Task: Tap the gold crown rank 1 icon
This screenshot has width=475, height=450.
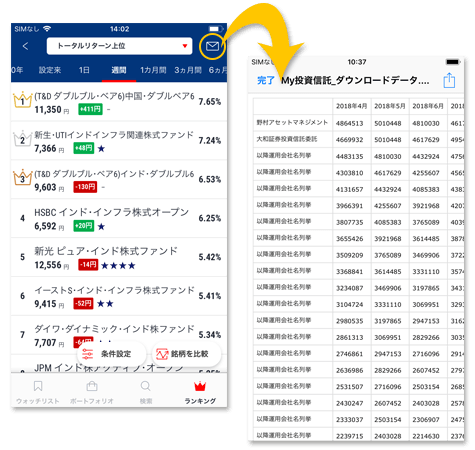Action: [x=22, y=100]
